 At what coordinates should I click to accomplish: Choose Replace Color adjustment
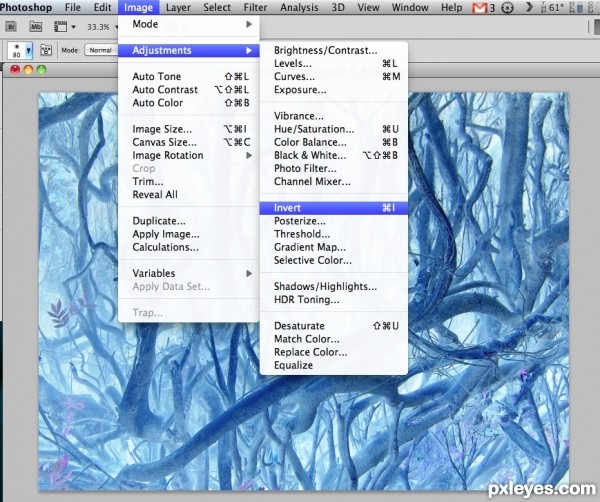click(x=334, y=352)
